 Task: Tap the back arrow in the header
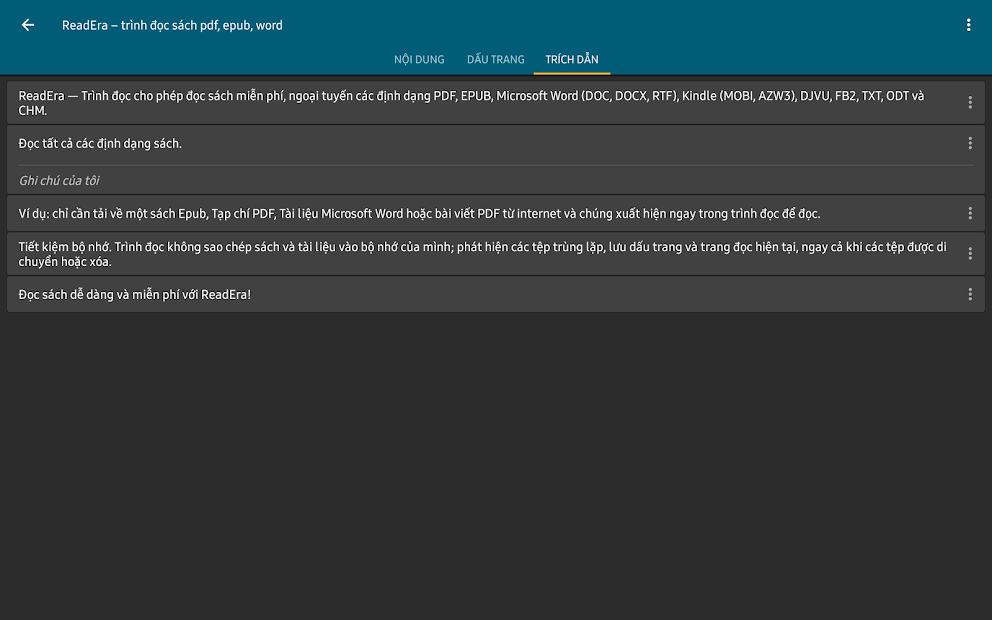pos(28,25)
